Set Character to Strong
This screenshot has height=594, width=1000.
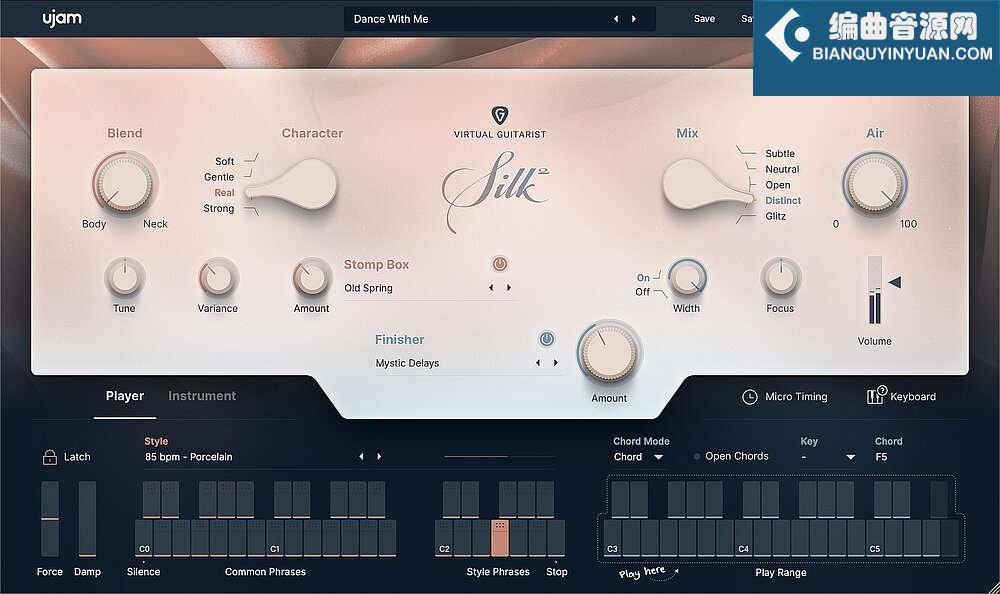[219, 208]
